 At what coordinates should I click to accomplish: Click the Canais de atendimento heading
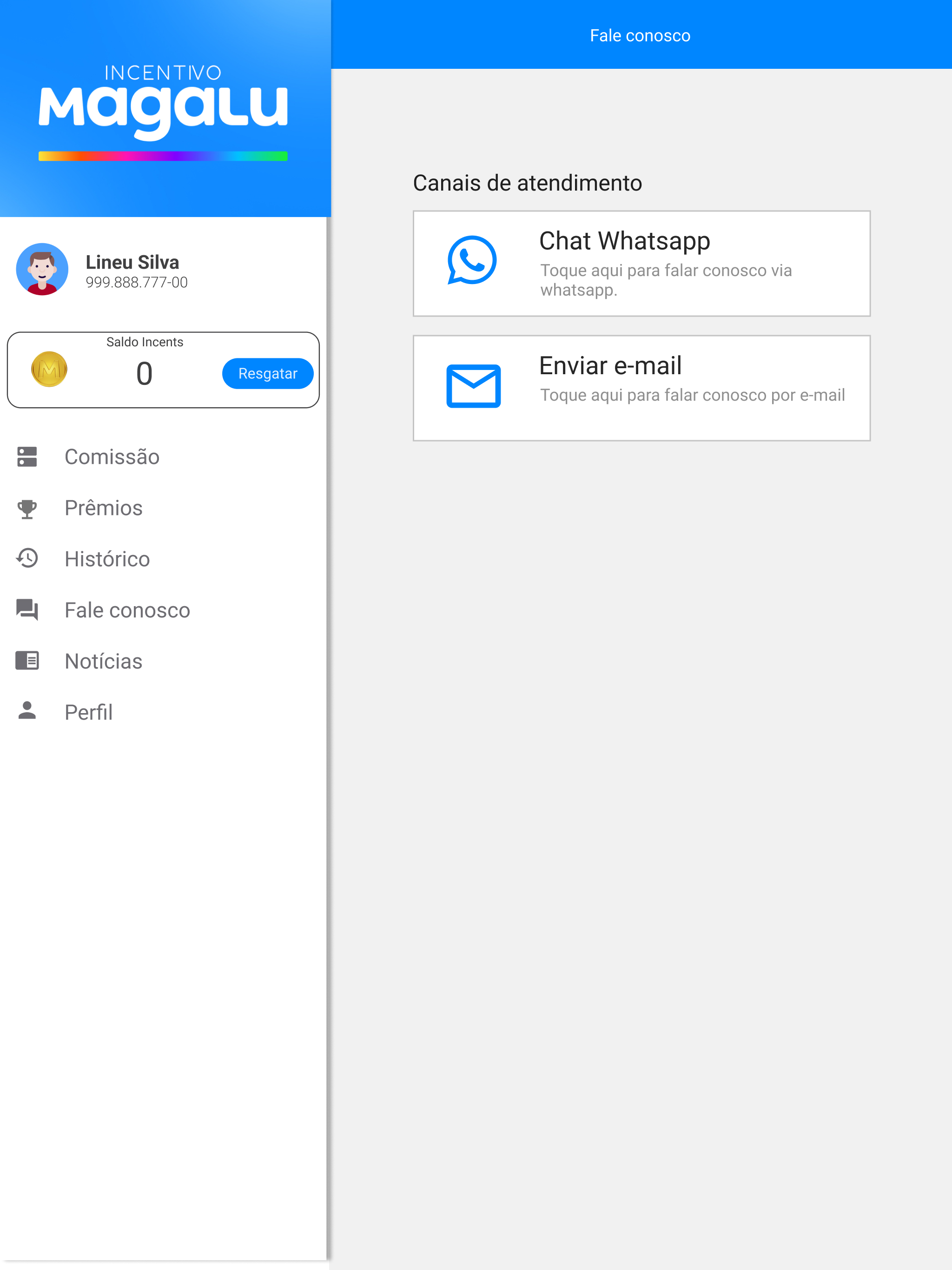[527, 183]
